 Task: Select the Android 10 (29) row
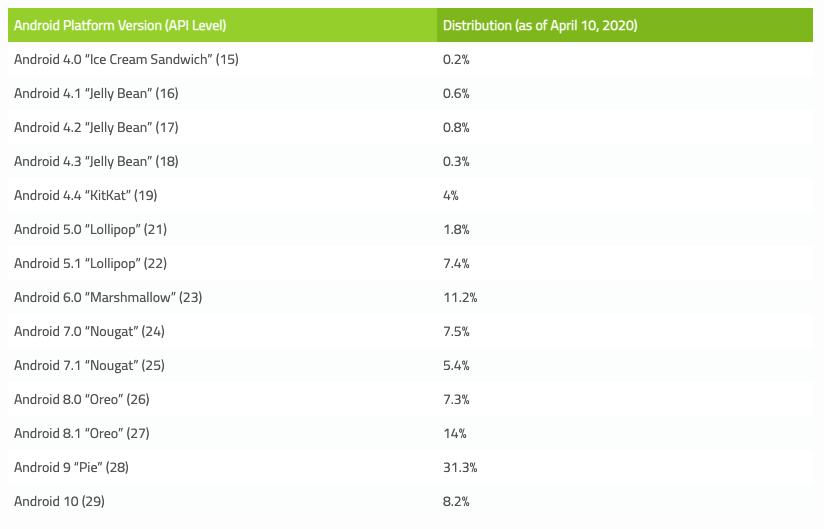pyautogui.click(x=61, y=501)
